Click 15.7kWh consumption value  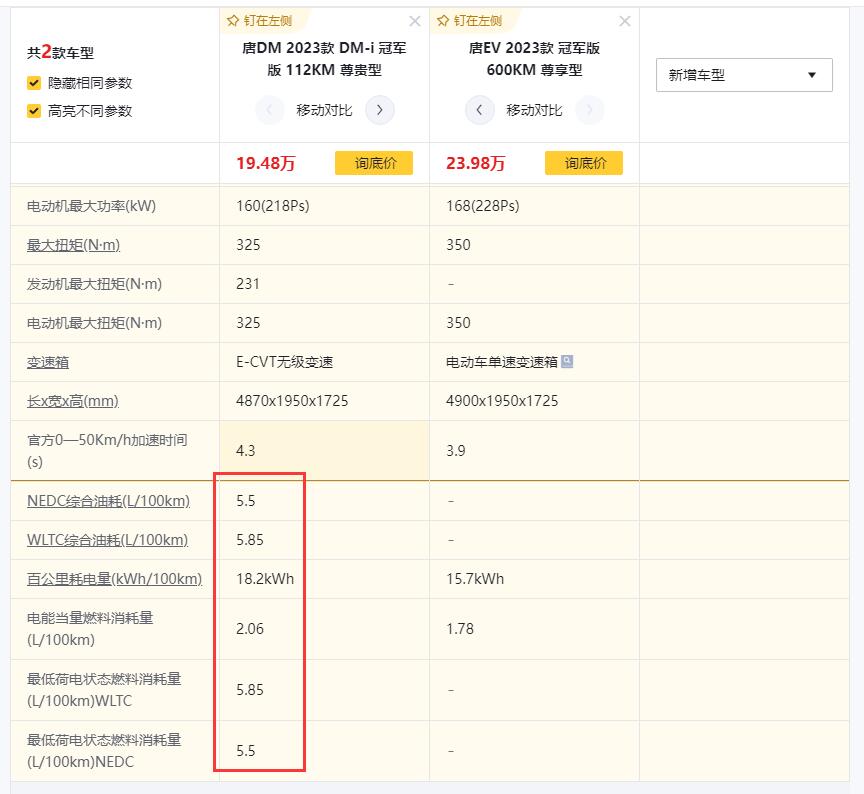point(475,579)
